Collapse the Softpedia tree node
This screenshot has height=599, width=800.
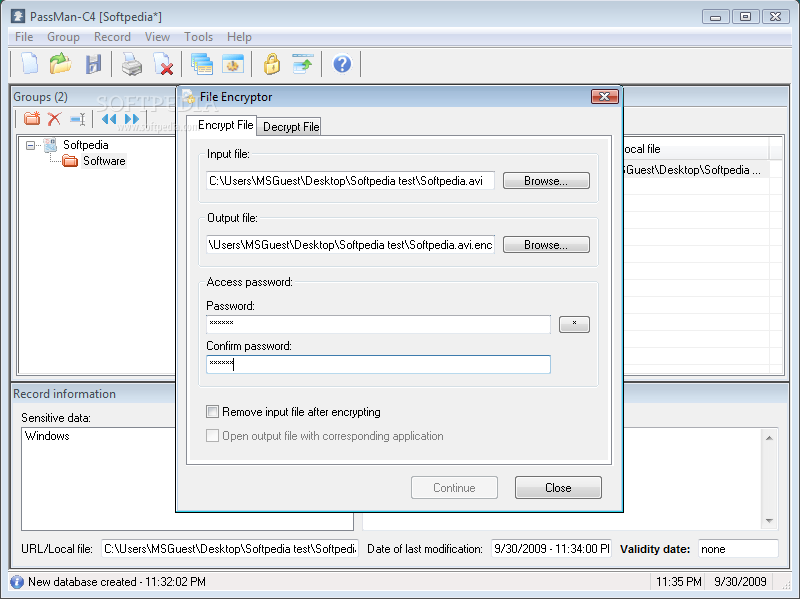(30, 145)
